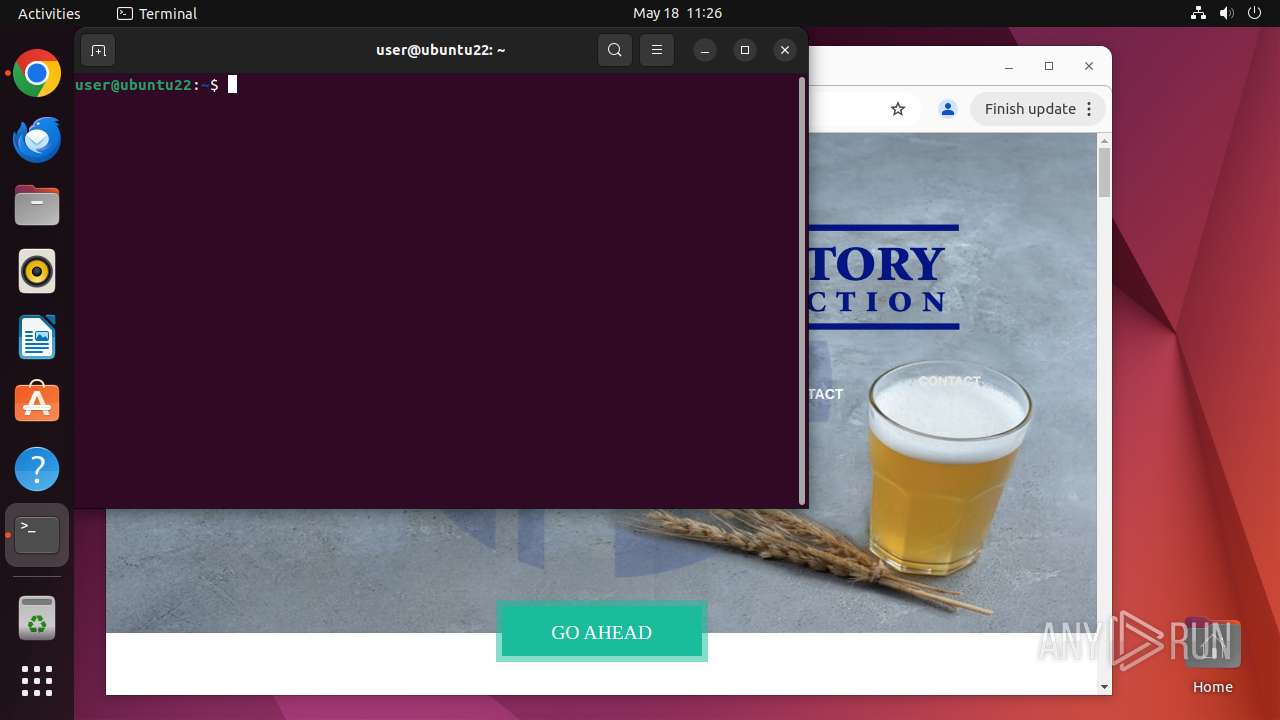Click the terminal title user@ubuntu22: ~
Viewport: 1280px width, 720px height.
[441, 50]
